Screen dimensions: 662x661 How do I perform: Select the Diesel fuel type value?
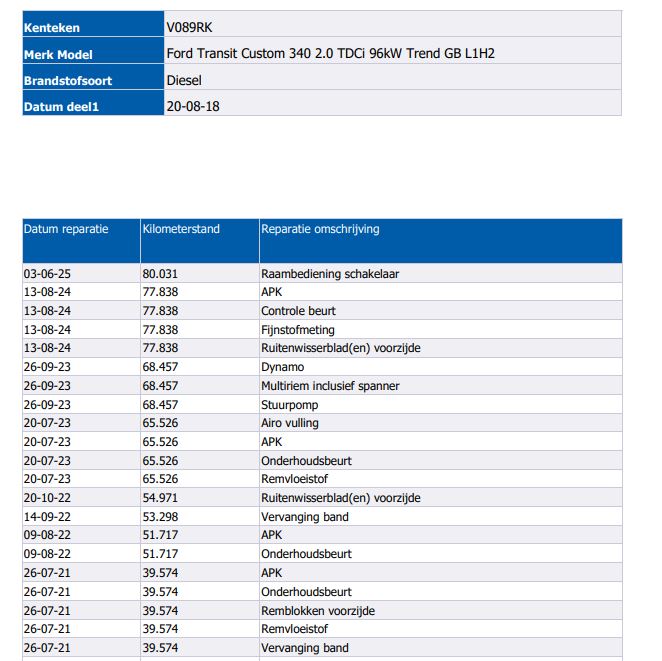click(x=184, y=80)
